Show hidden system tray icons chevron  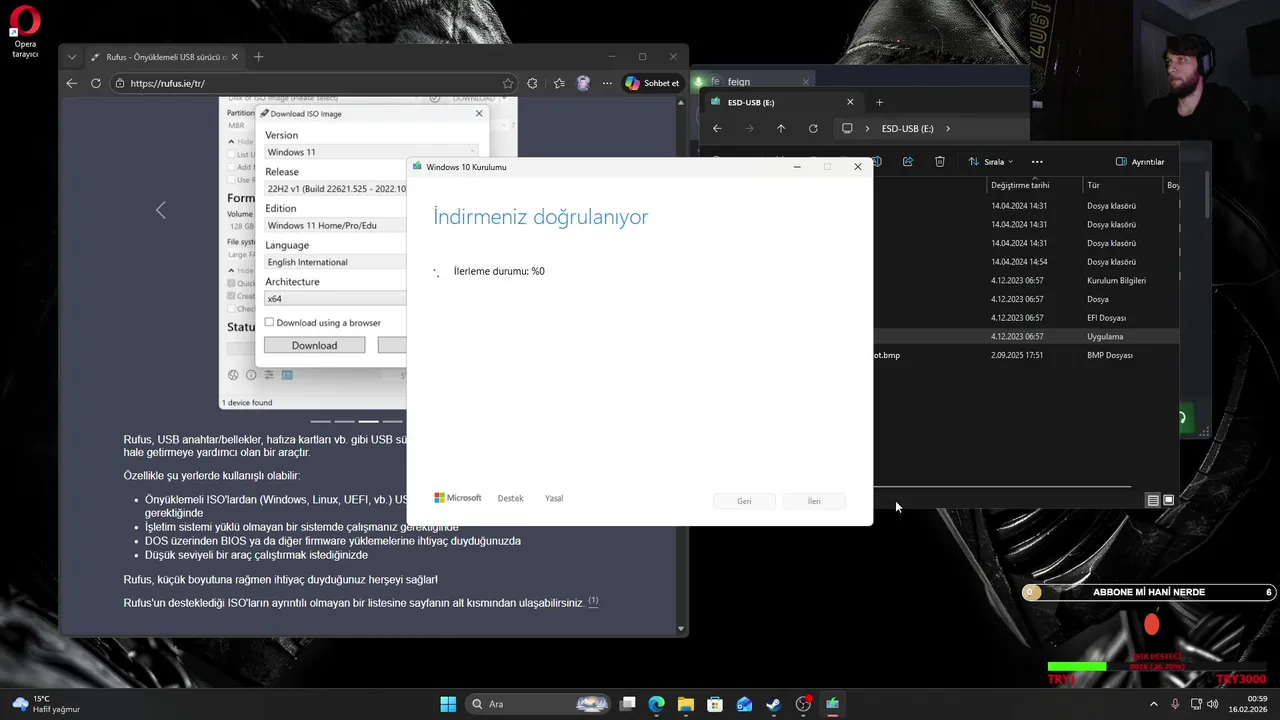(1153, 704)
